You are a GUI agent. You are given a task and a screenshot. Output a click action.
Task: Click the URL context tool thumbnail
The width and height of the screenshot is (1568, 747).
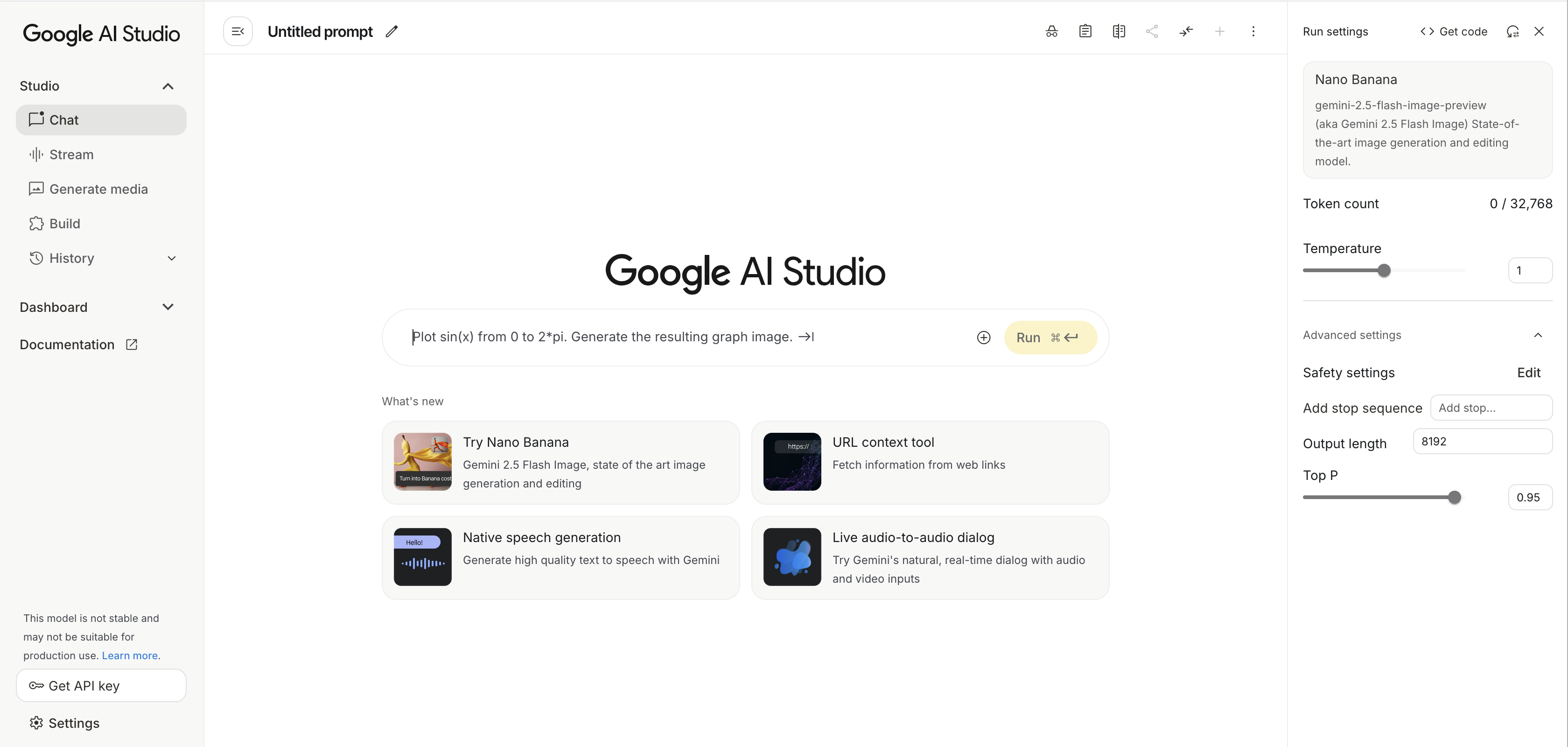click(792, 462)
